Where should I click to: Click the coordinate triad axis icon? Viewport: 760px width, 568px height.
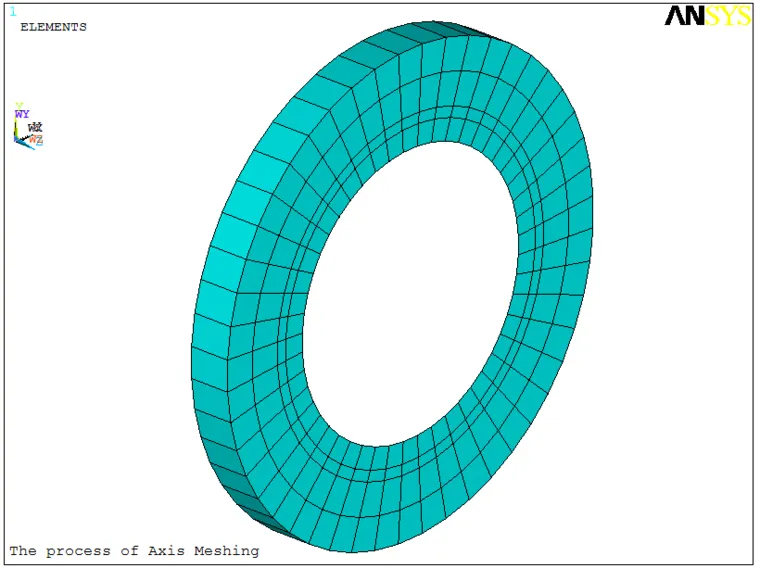coord(28,126)
